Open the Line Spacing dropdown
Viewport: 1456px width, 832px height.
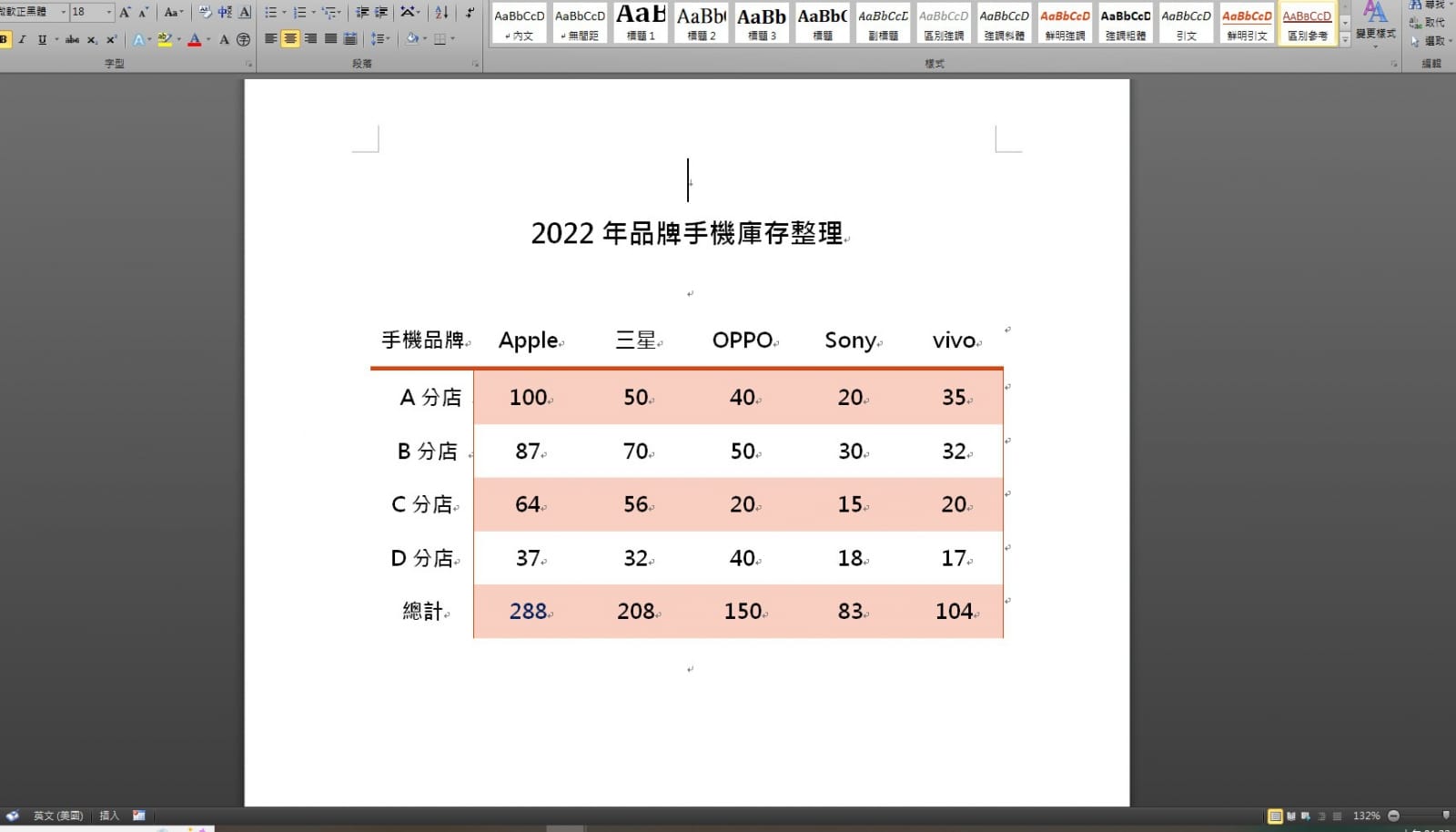pyautogui.click(x=380, y=39)
